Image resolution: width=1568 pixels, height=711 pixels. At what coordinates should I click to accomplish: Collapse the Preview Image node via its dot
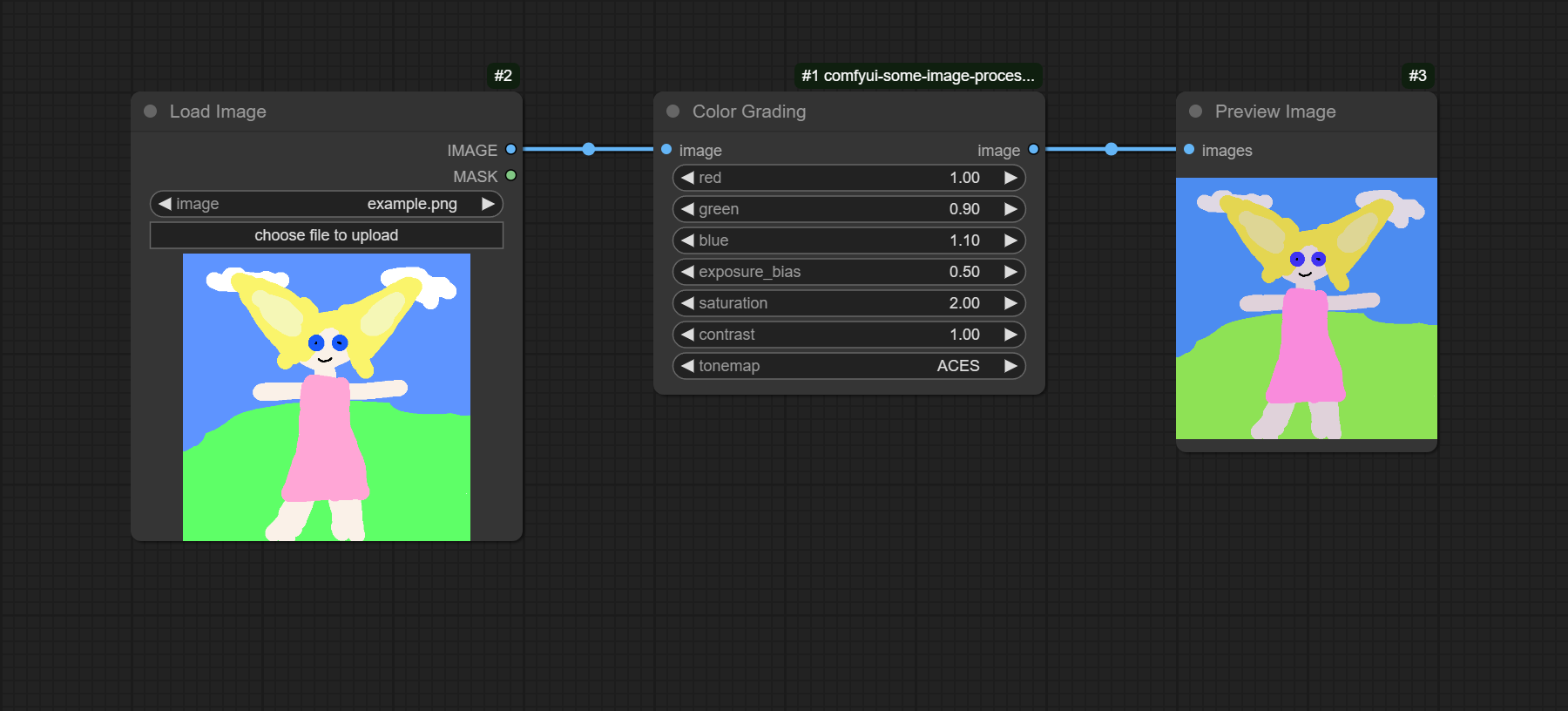[x=1195, y=112]
